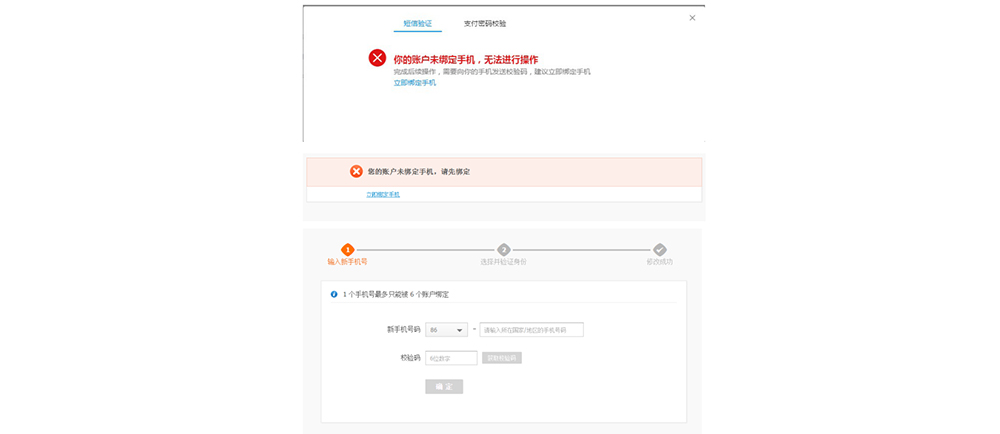
Task: Click the orange step 1 marker
Action: [347, 250]
